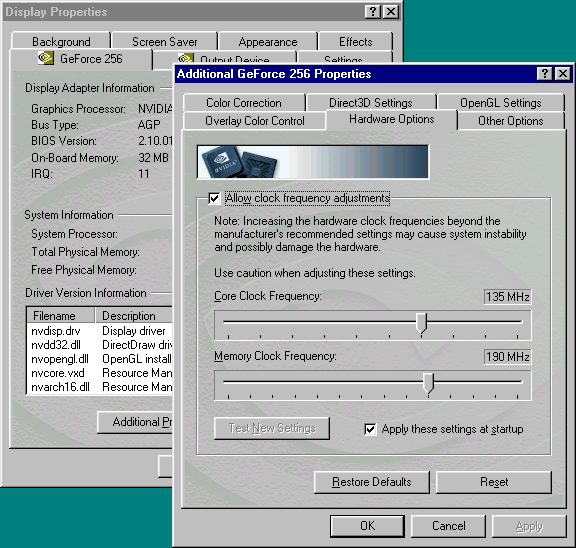This screenshot has width=576, height=548.
Task: Click the BIOS version 2.10.01 value
Action: pyautogui.click(x=155, y=141)
